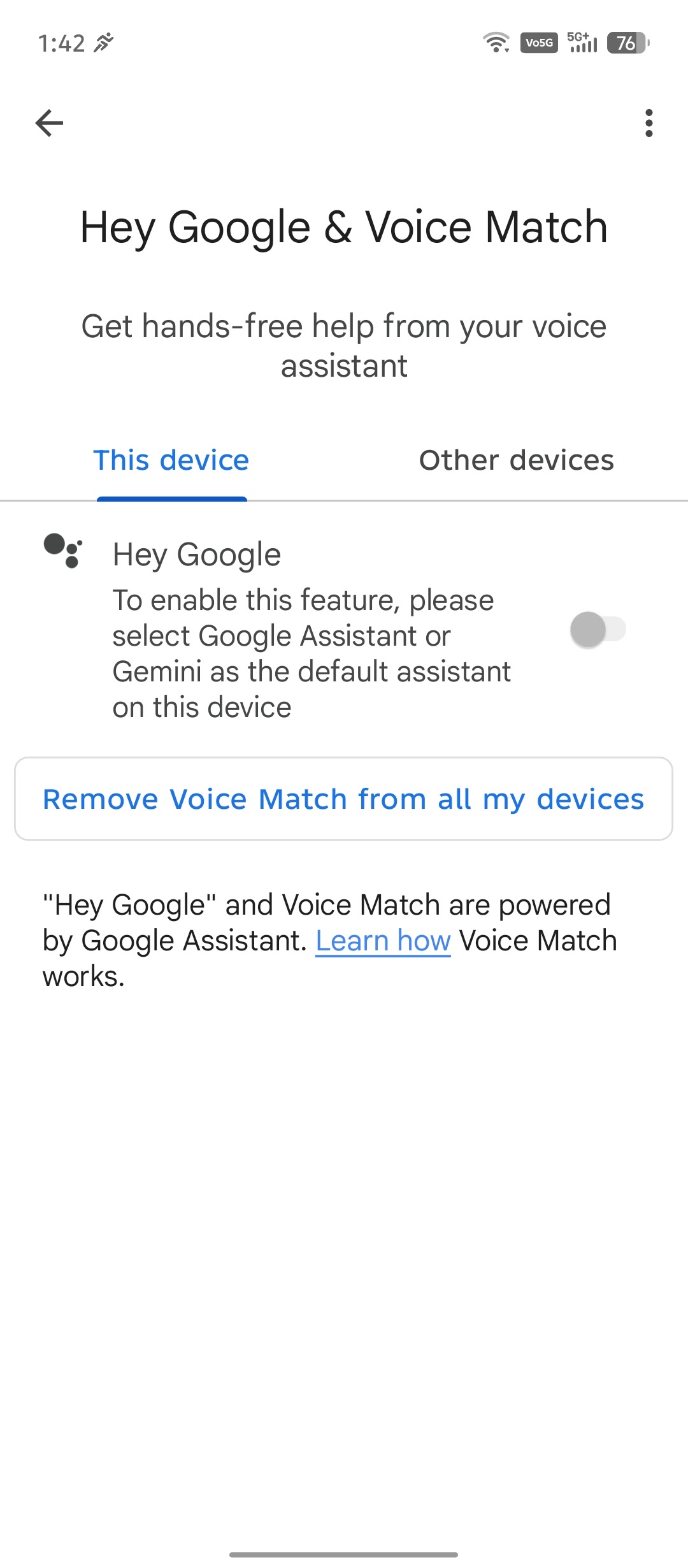The image size is (688, 1568).
Task: Tap the Hey Google & Voice Match heading
Action: click(344, 228)
